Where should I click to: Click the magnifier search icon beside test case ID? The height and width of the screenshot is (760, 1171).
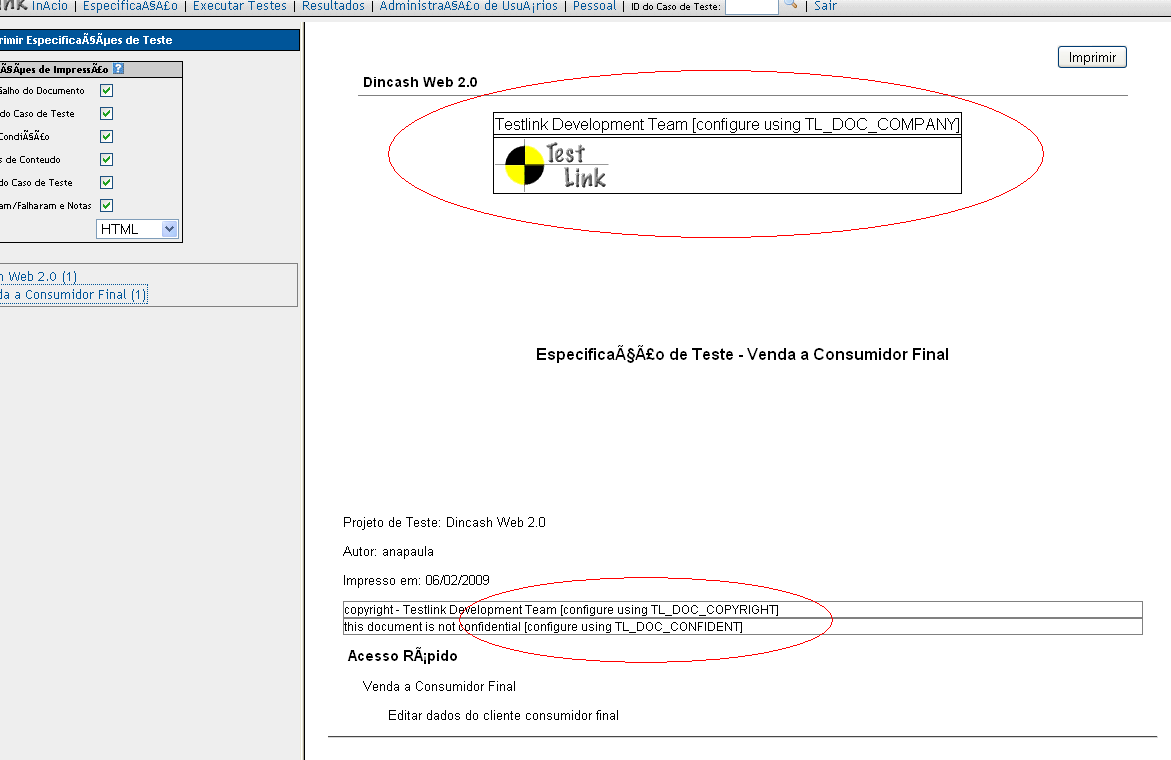(790, 4)
